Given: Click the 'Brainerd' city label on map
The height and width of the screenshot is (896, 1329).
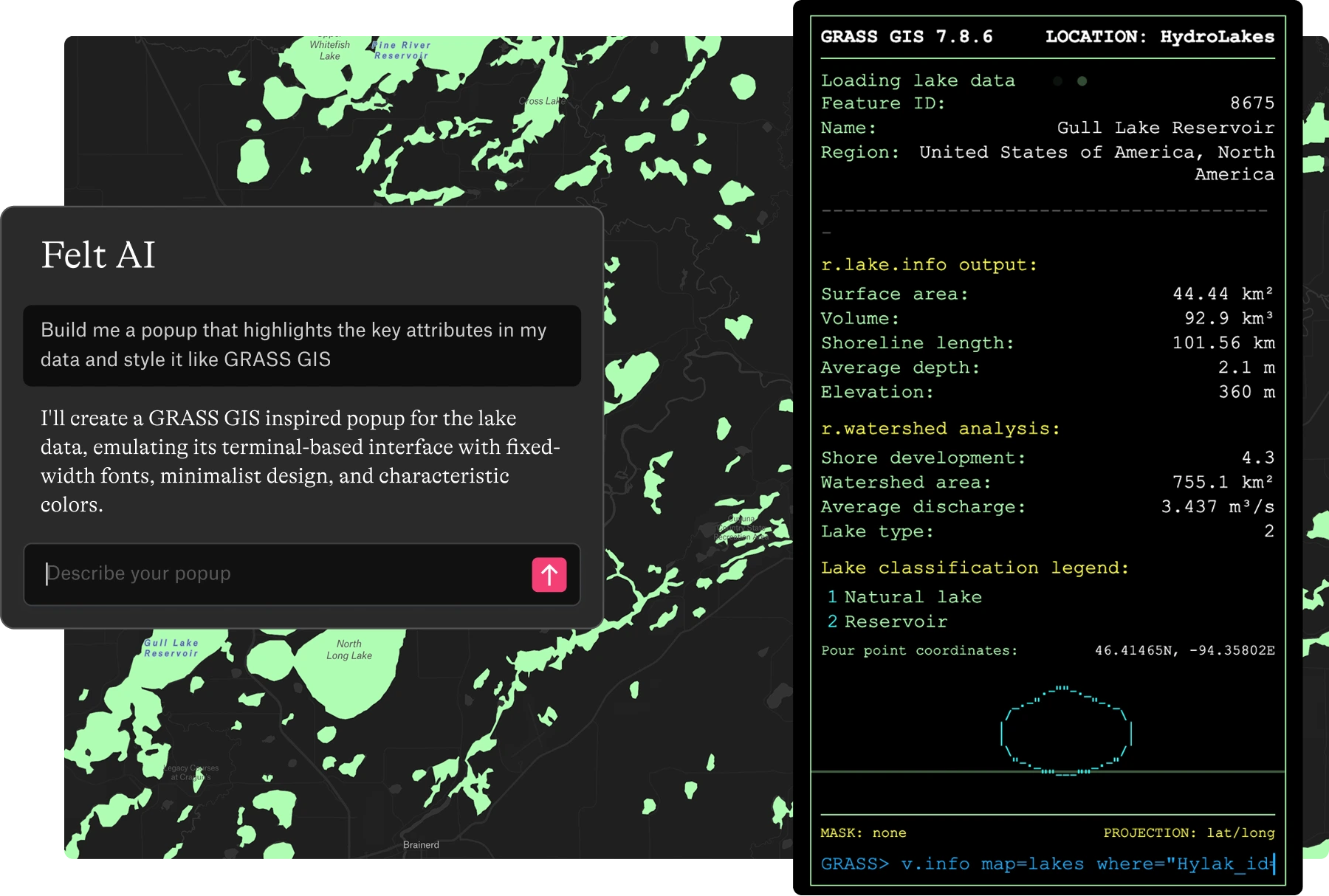Looking at the screenshot, I should [x=421, y=845].
